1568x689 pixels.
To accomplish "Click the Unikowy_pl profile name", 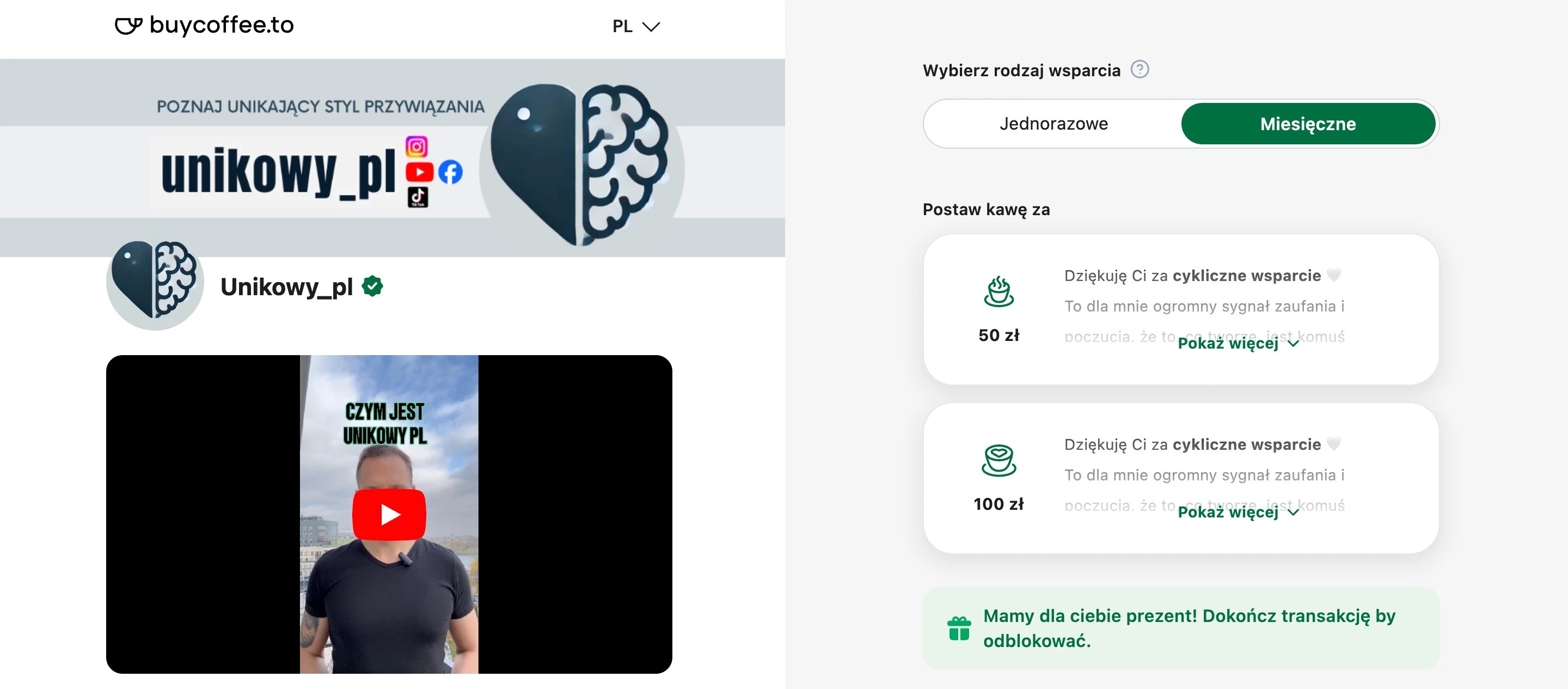I will (286, 286).
